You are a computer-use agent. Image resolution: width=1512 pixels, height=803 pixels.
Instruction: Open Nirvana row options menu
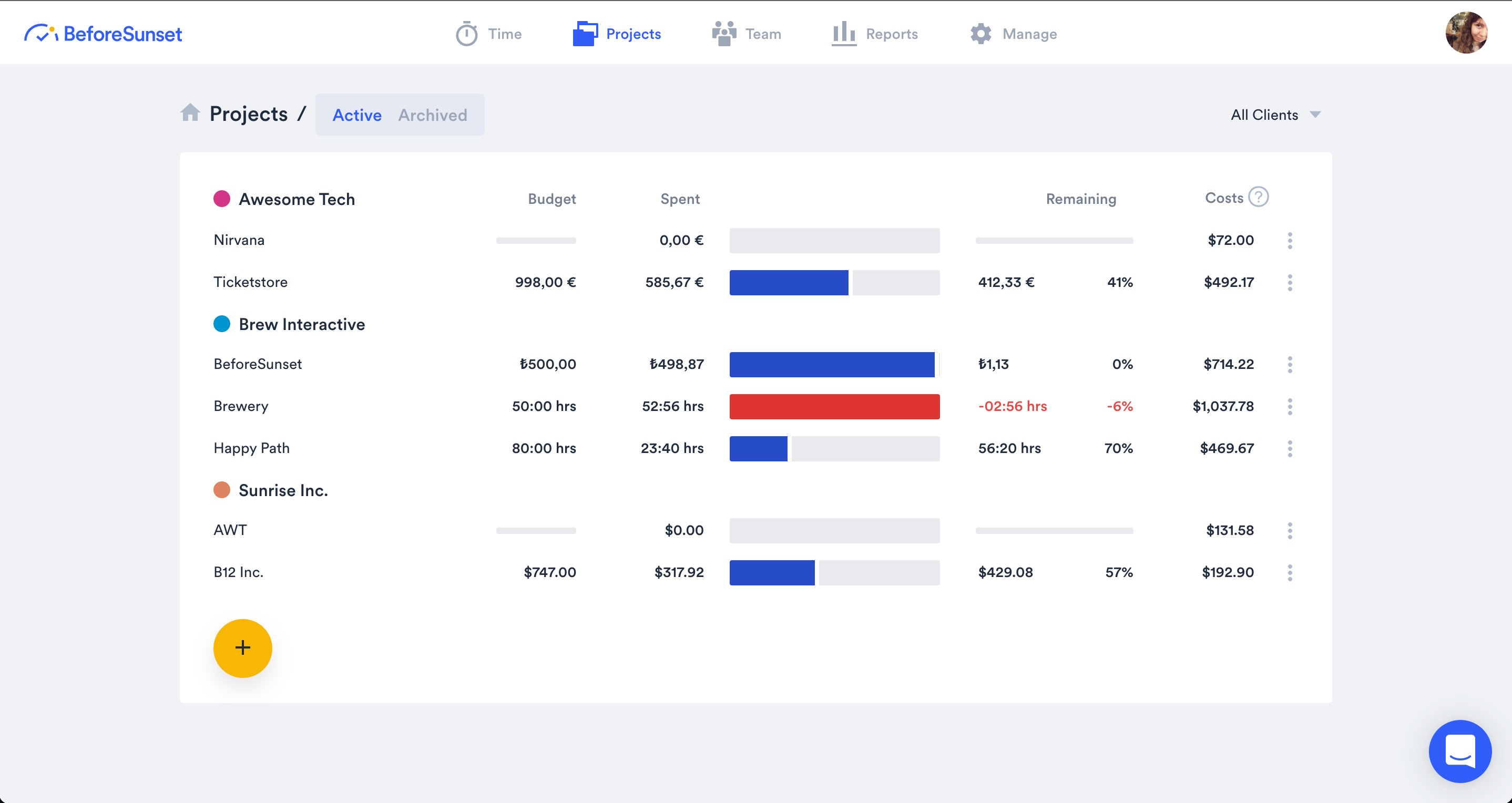(x=1290, y=241)
